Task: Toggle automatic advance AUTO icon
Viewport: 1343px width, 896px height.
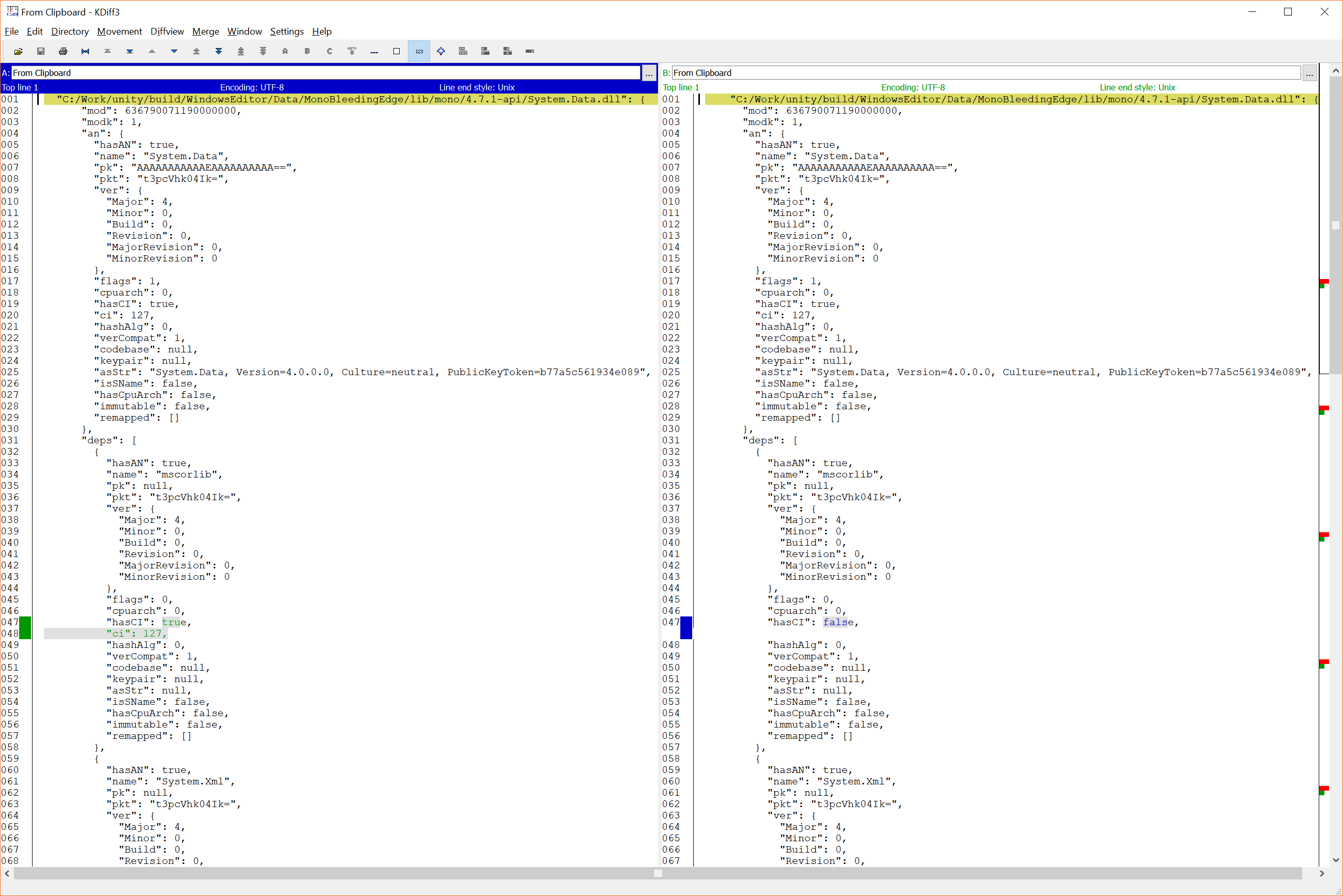Action: [x=352, y=52]
